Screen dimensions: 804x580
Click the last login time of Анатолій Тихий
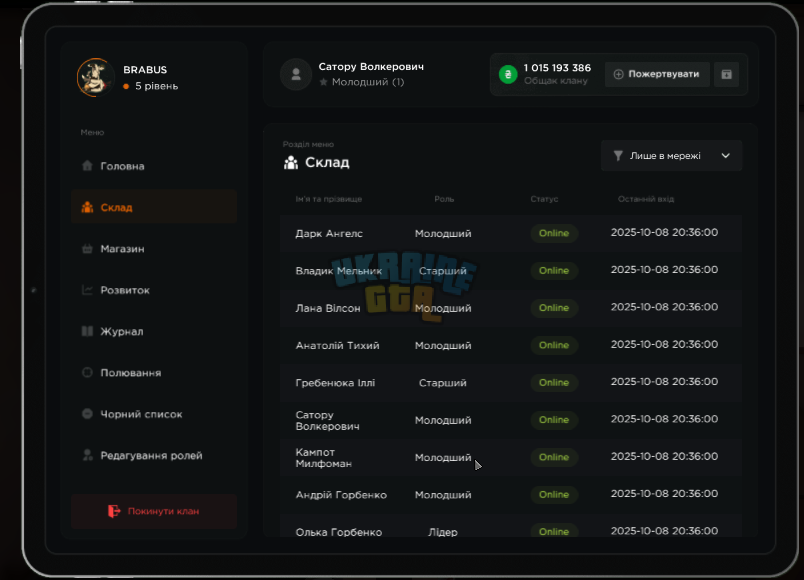[664, 345]
